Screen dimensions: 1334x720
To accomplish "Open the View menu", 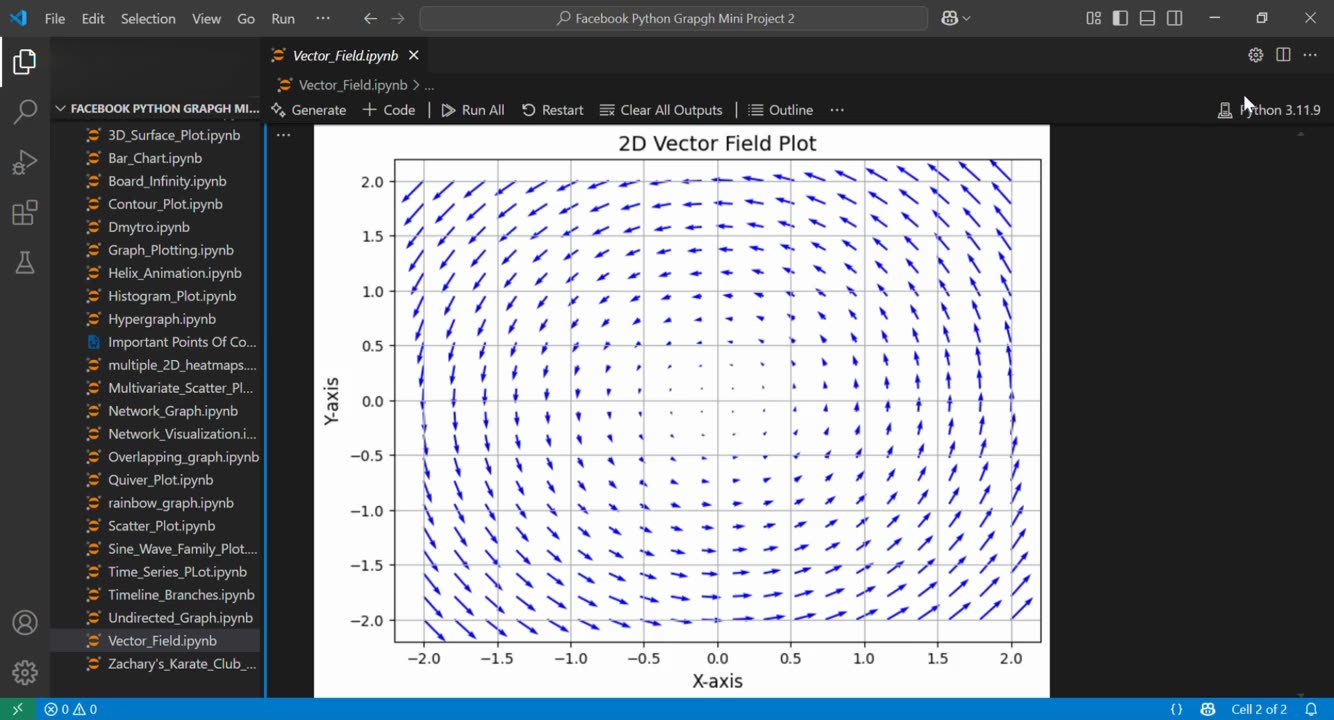I will pos(207,18).
